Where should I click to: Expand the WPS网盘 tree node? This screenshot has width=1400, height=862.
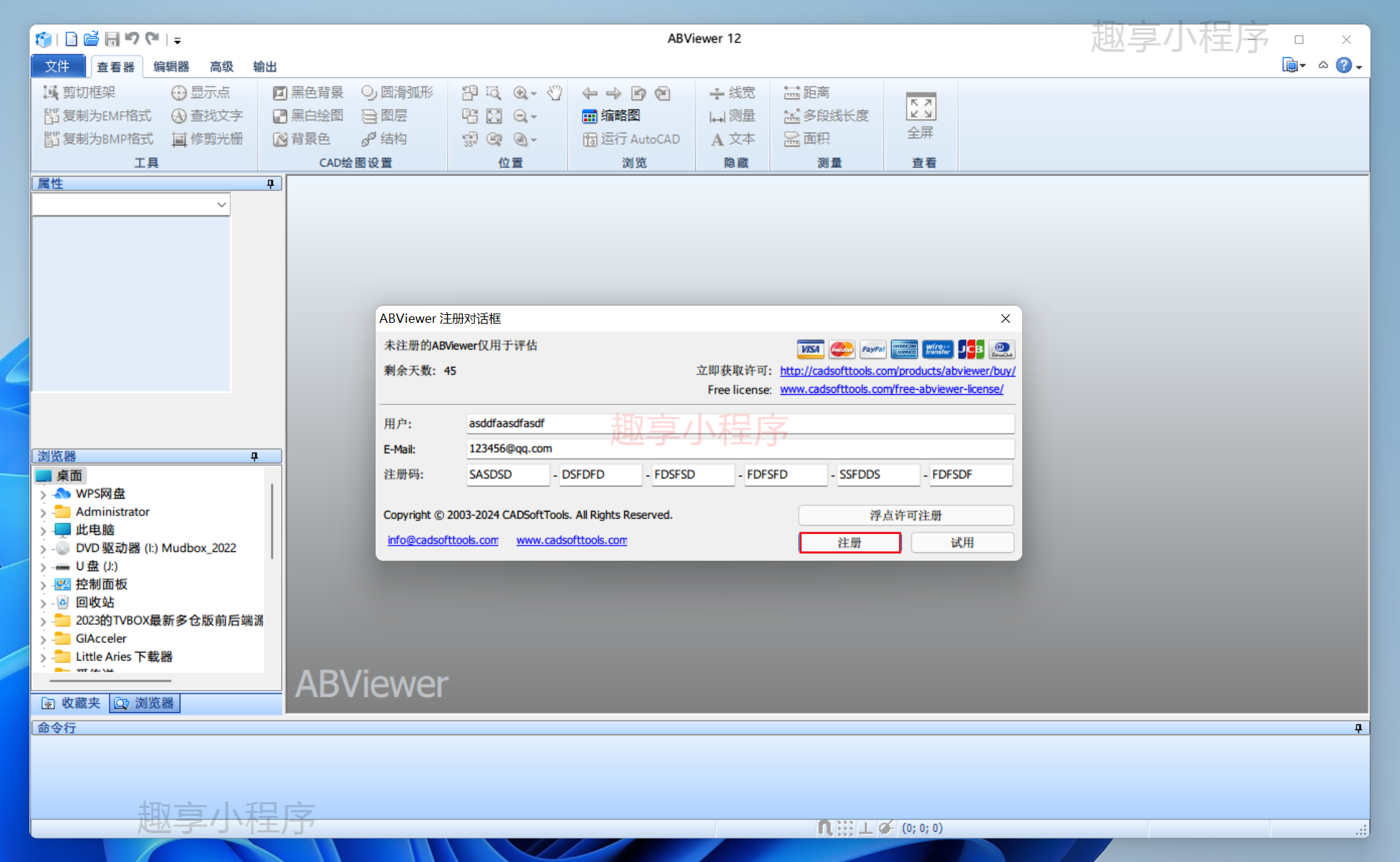[x=43, y=494]
